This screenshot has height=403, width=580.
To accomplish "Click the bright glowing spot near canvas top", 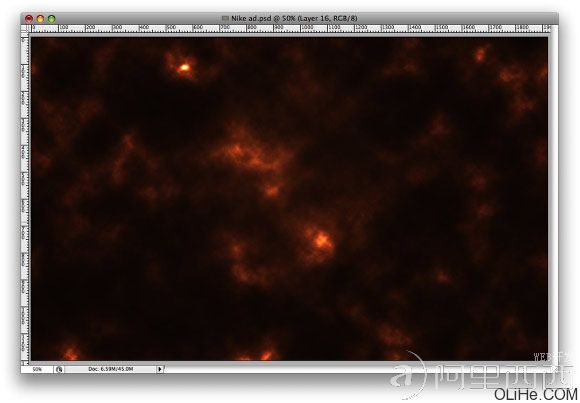I will click(x=184, y=68).
